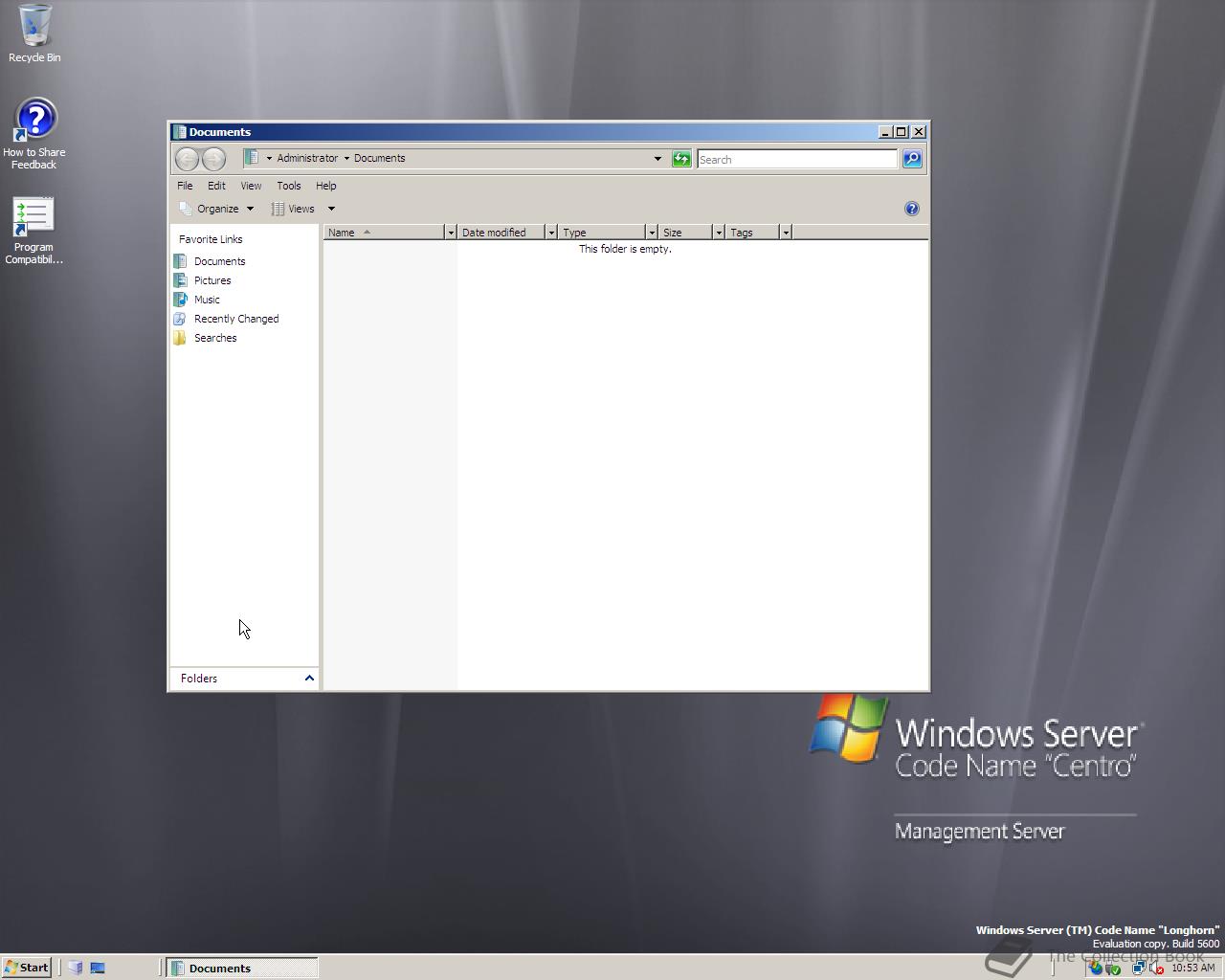
Task: Open the Size column filter dropdown
Action: click(719, 233)
